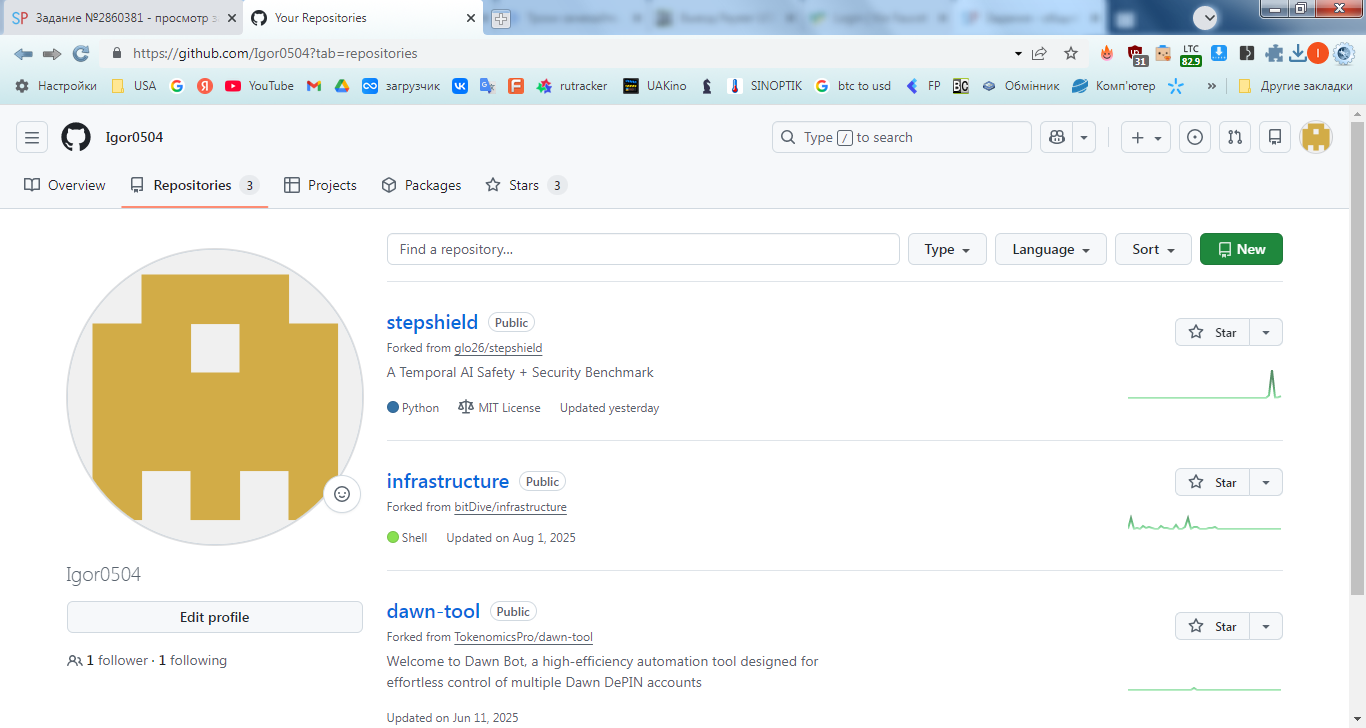This screenshot has height=728, width=1366.
Task: Bookmark this page with the star icon
Action: tap(1071, 53)
